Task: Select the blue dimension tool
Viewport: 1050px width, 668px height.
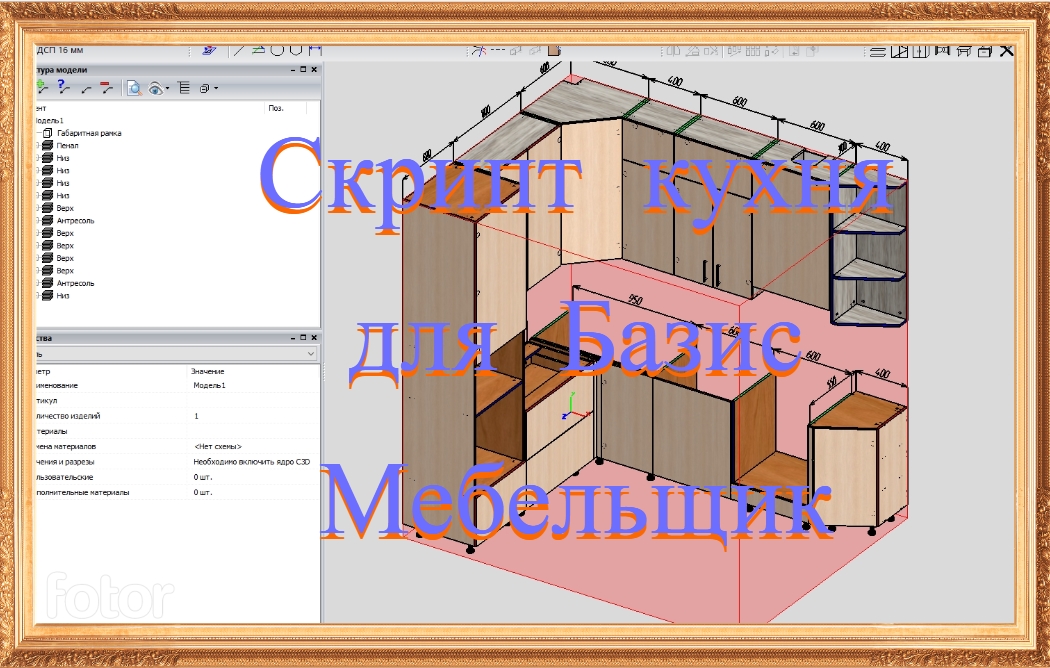Action: click(x=315, y=50)
